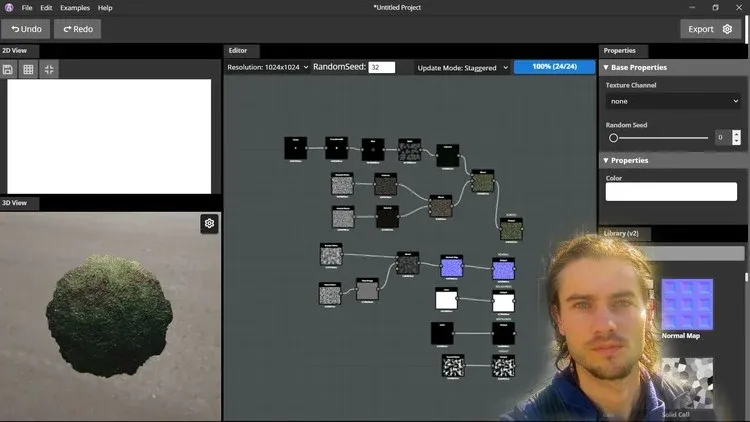This screenshot has height=422, width=750.
Task: Select the bottom-left black-and-white cell pattern node
Action: [x=452, y=366]
